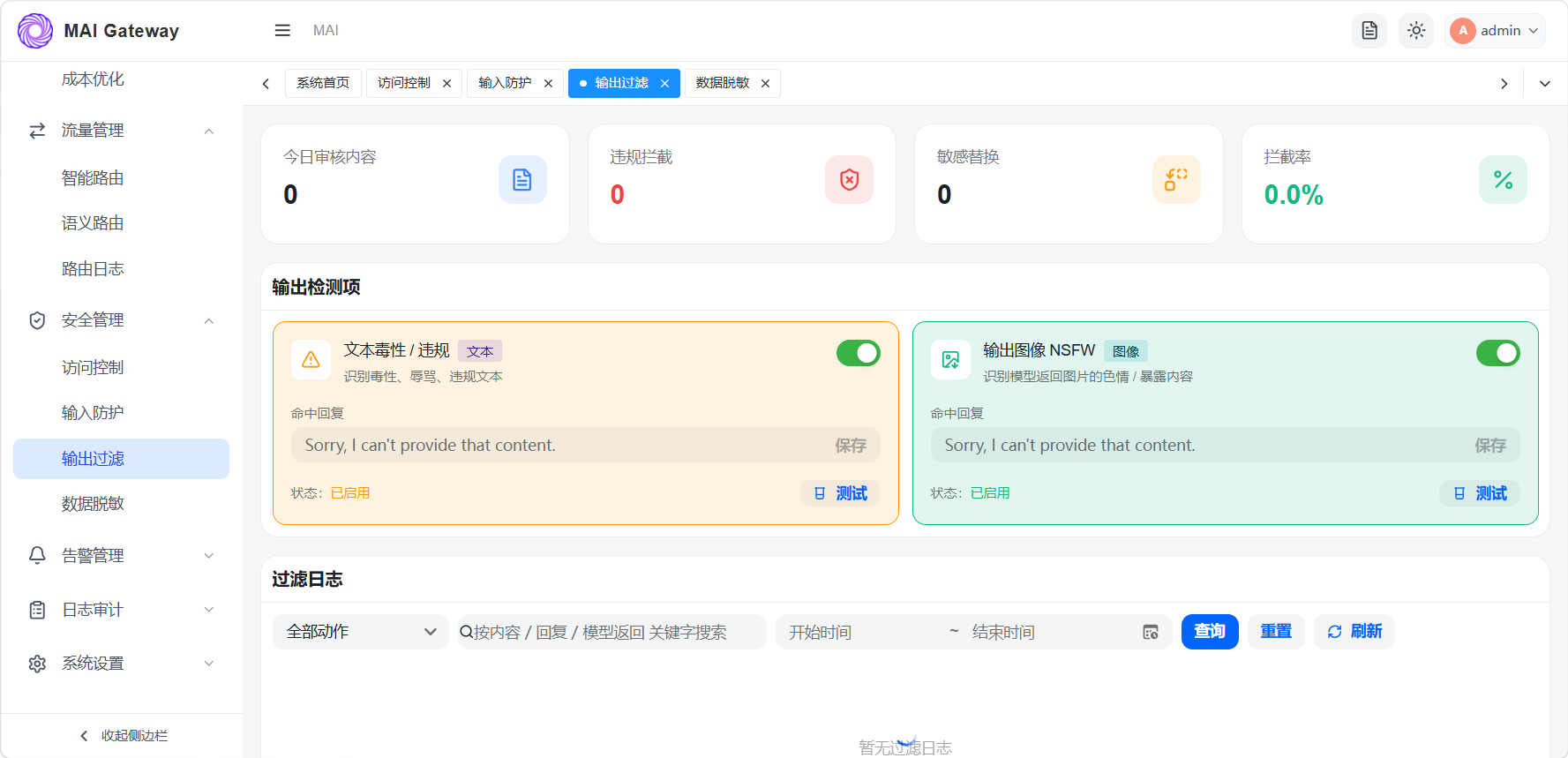Collapse sidebar via 收起侧边栏
1568x758 pixels.
click(124, 736)
